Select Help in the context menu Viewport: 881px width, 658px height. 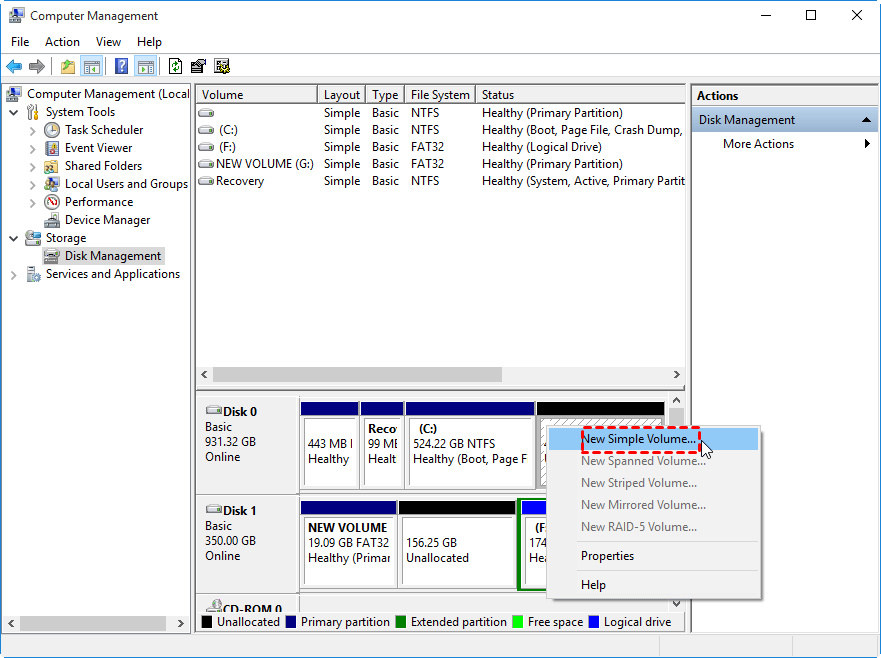pyautogui.click(x=653, y=585)
